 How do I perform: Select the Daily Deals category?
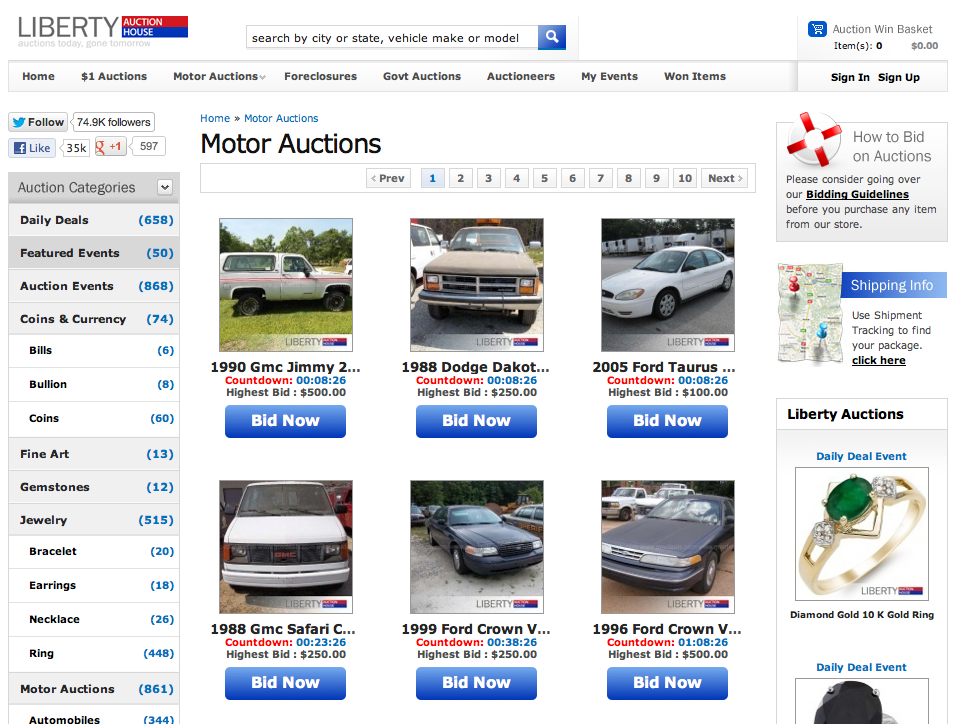[94, 220]
